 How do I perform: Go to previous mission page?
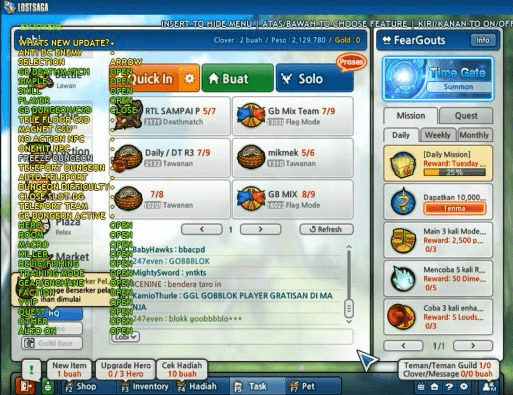pyautogui.click(x=403, y=346)
